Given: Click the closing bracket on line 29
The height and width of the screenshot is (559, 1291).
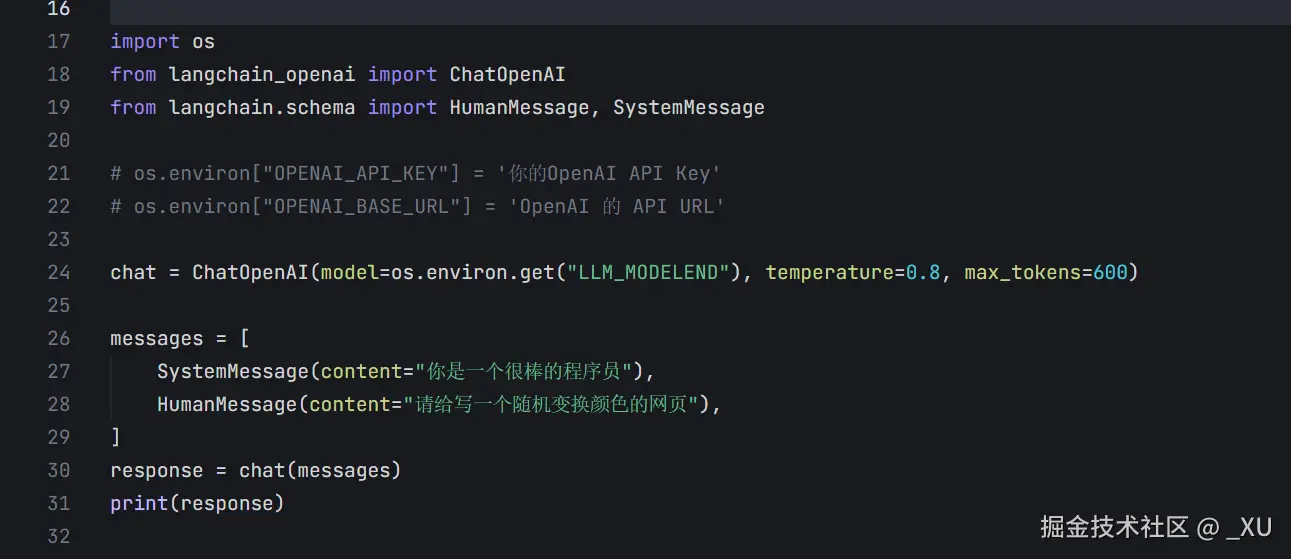Looking at the screenshot, I should (x=116, y=438).
